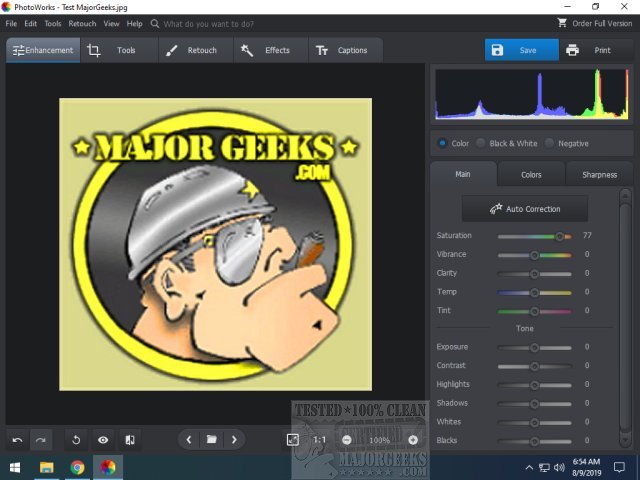640x480 pixels.
Task: Open the Retouch menu in menu bar
Action: pos(82,23)
